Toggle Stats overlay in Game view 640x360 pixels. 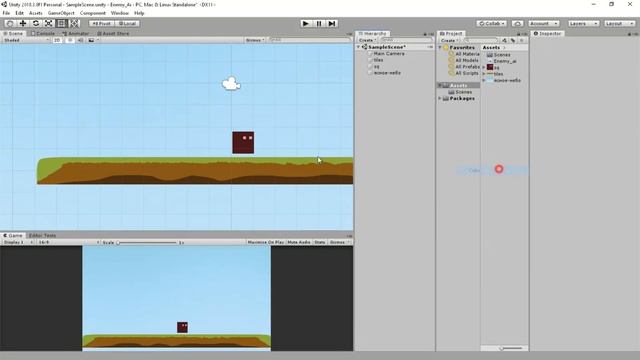[320, 242]
